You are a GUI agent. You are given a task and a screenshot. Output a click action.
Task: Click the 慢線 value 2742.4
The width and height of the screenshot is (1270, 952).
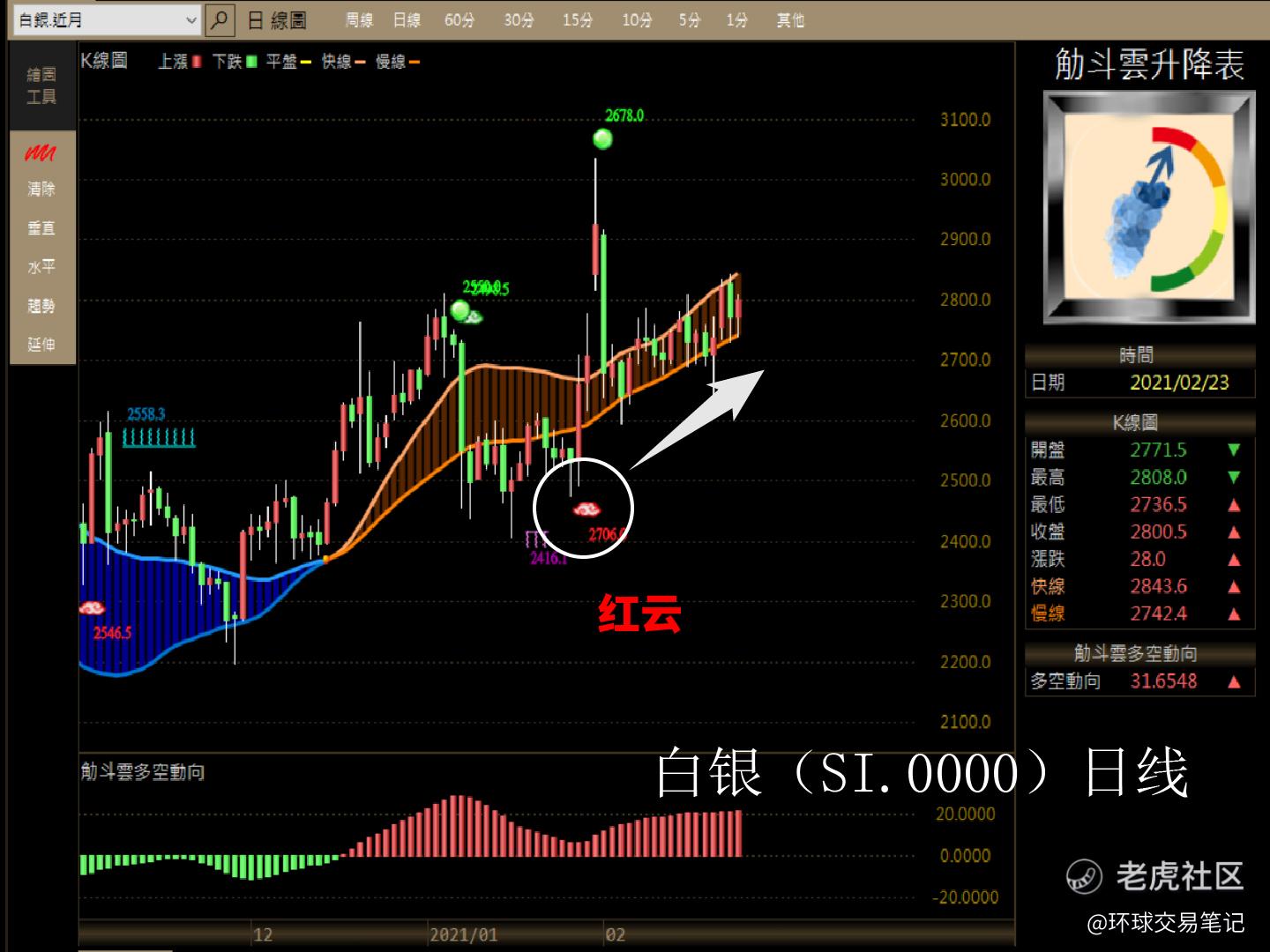(x=1158, y=614)
